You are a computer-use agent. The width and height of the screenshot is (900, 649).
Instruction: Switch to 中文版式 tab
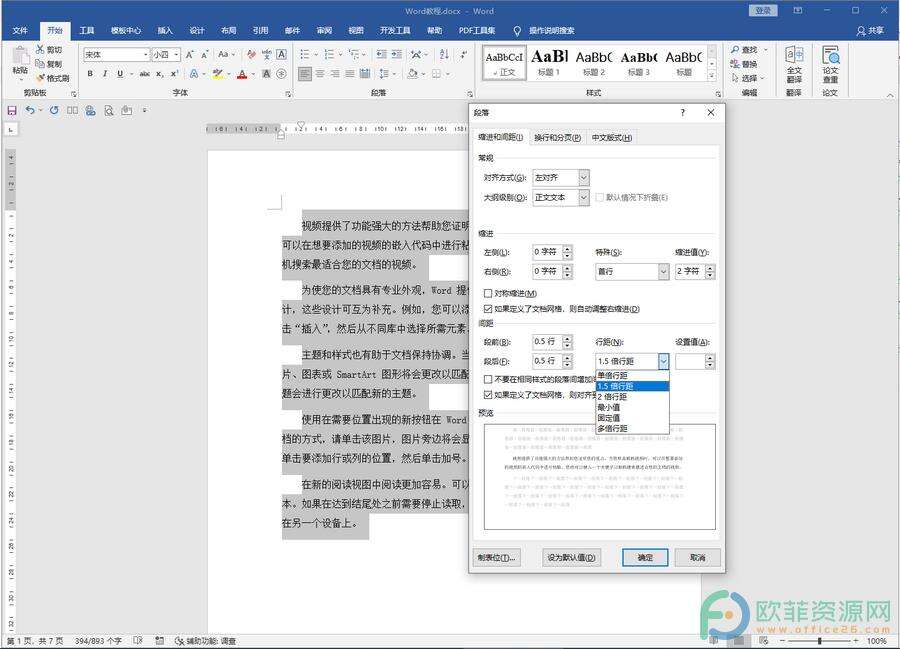[x=612, y=138]
